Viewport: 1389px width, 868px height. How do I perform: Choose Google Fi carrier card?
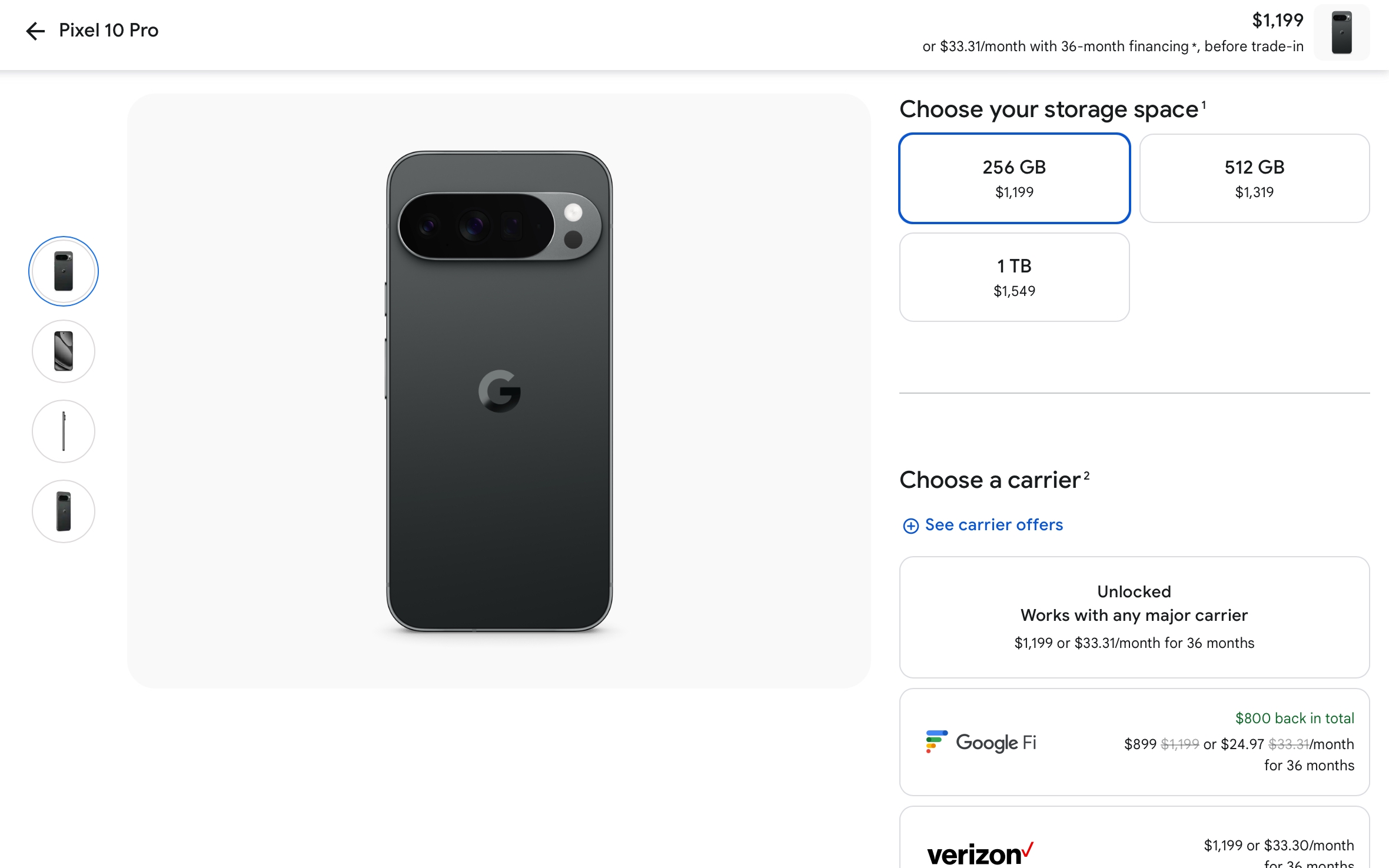tap(1134, 742)
